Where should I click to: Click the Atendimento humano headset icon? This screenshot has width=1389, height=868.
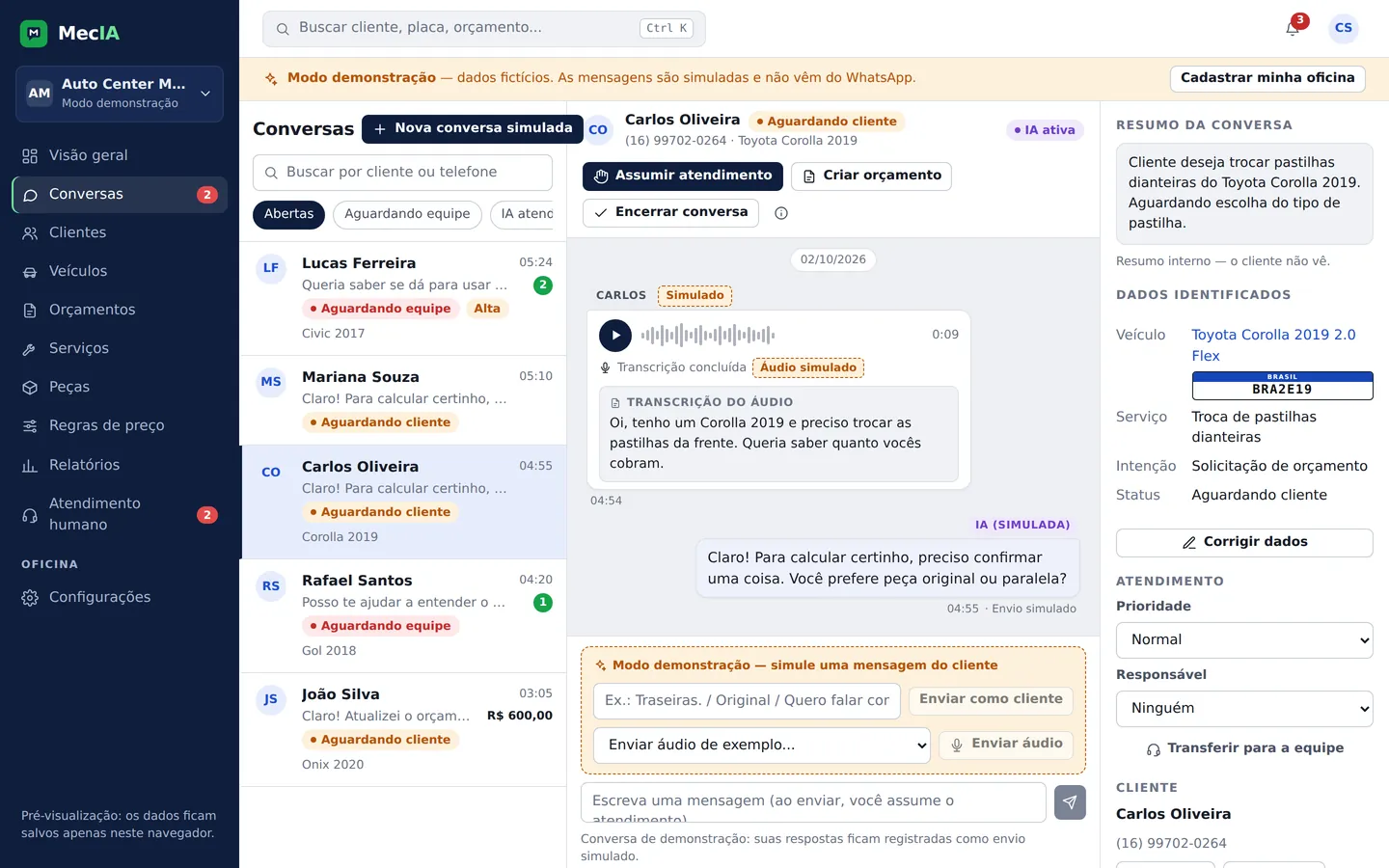[30, 514]
